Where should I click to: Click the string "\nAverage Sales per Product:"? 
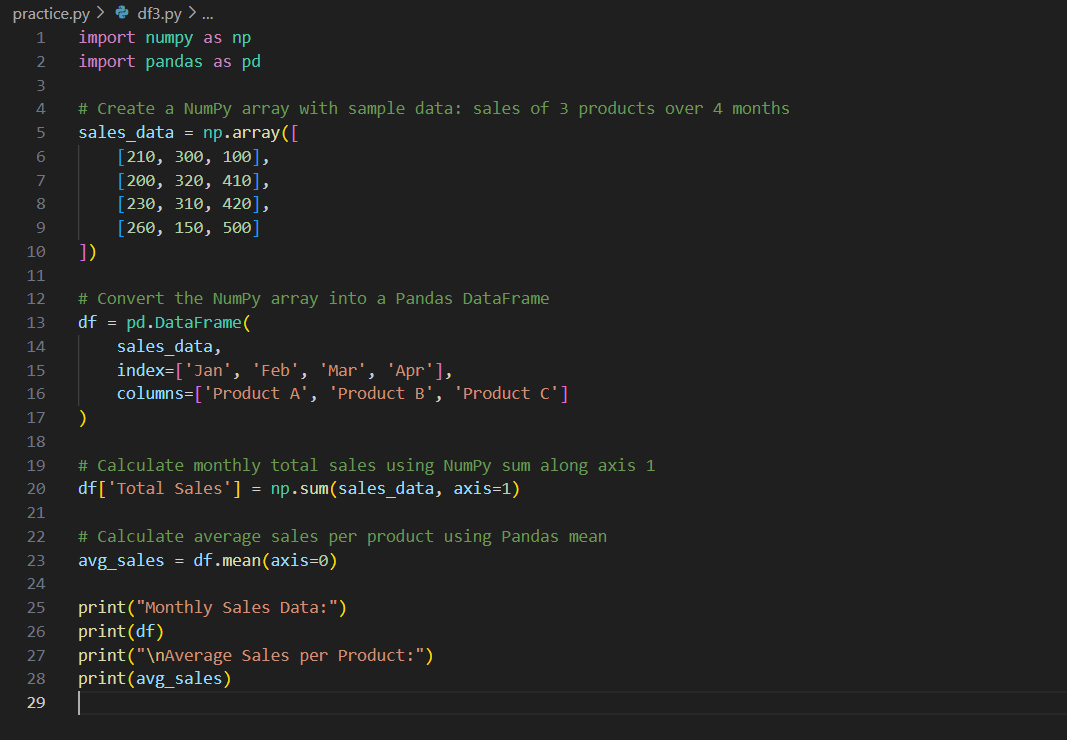(280, 656)
